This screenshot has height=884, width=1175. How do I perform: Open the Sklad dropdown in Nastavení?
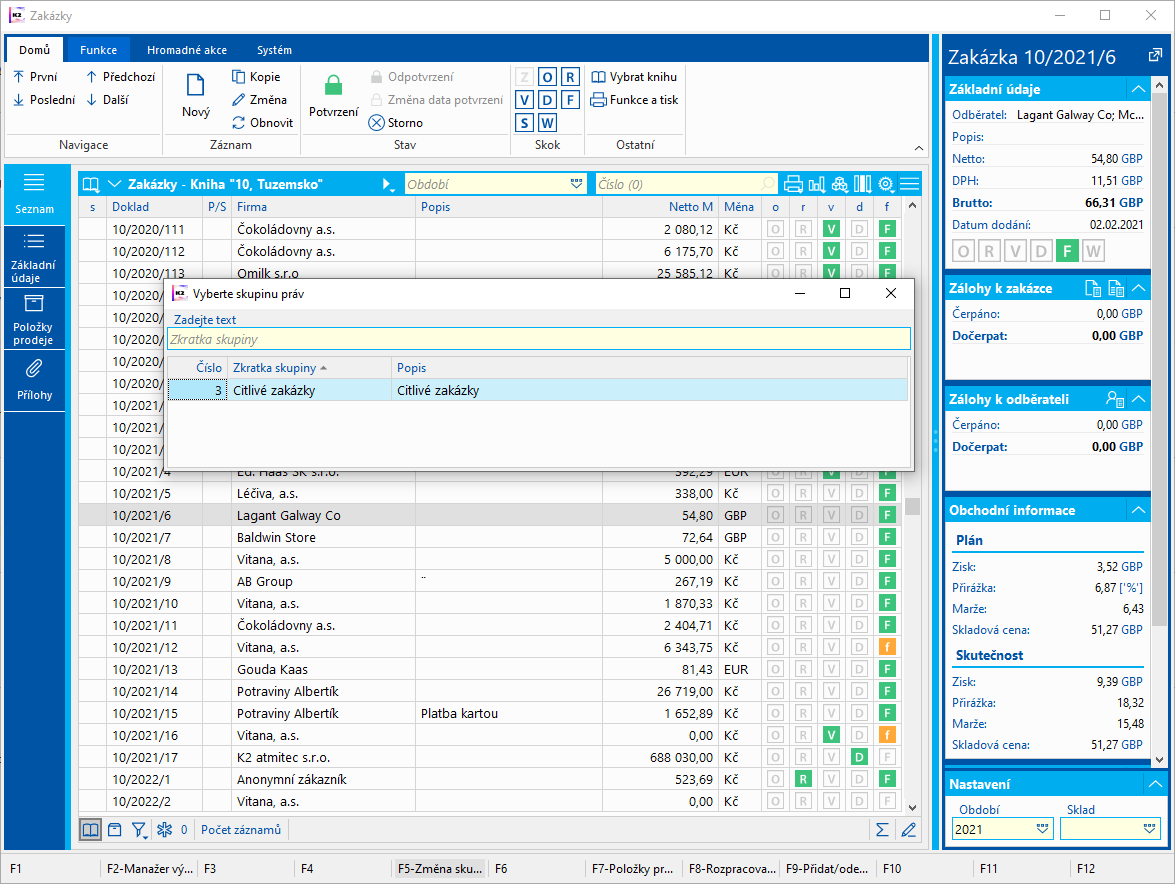click(x=1149, y=829)
